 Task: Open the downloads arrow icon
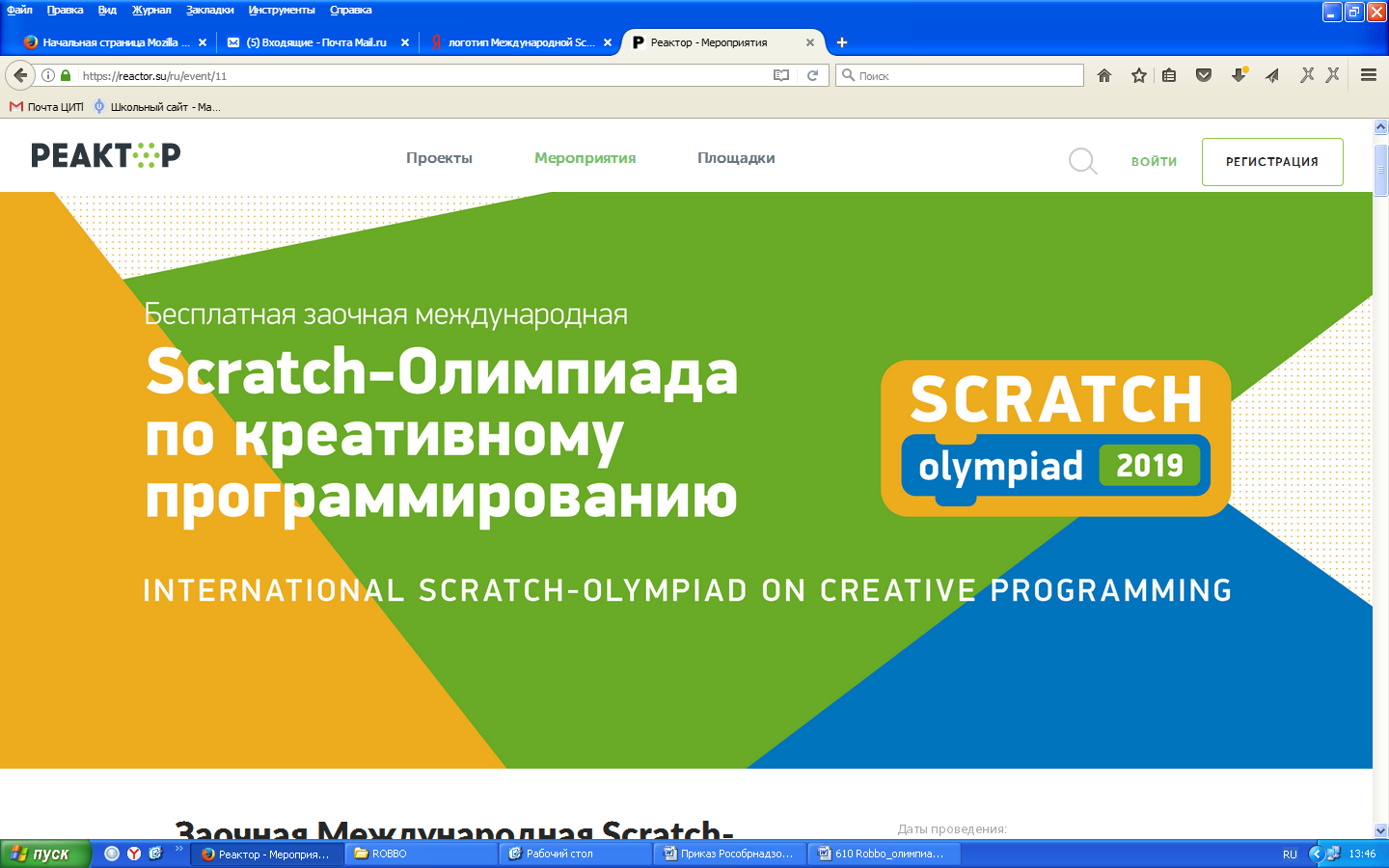[1239, 75]
